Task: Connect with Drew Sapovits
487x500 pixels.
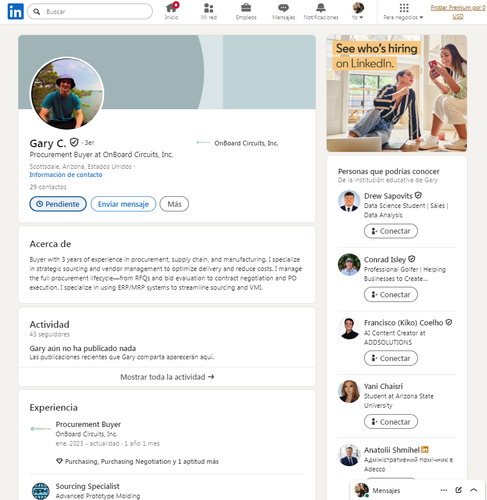Action: click(391, 231)
